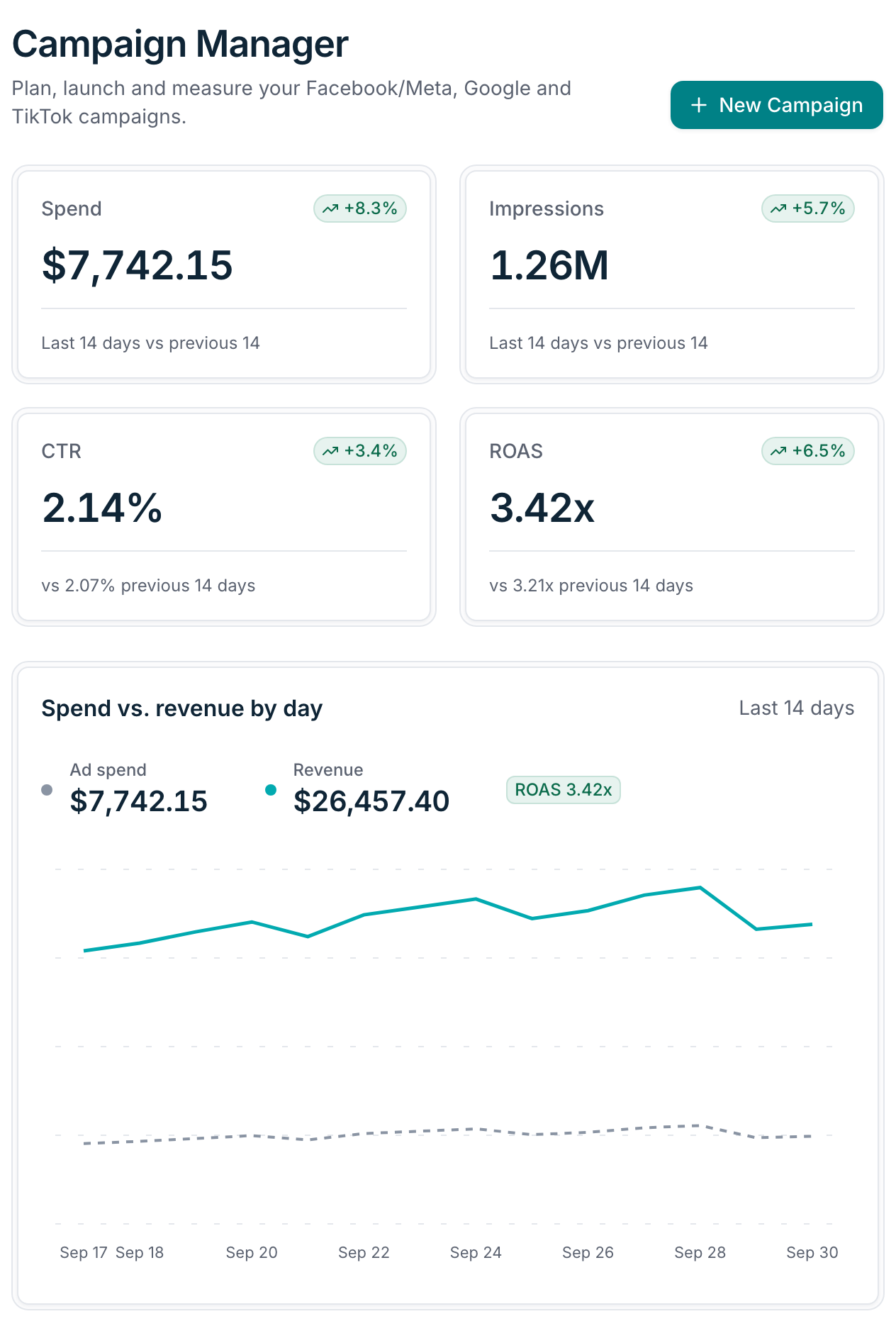Click the CTR card title label
Screen dimensions: 896x1326
pyautogui.click(x=62, y=451)
